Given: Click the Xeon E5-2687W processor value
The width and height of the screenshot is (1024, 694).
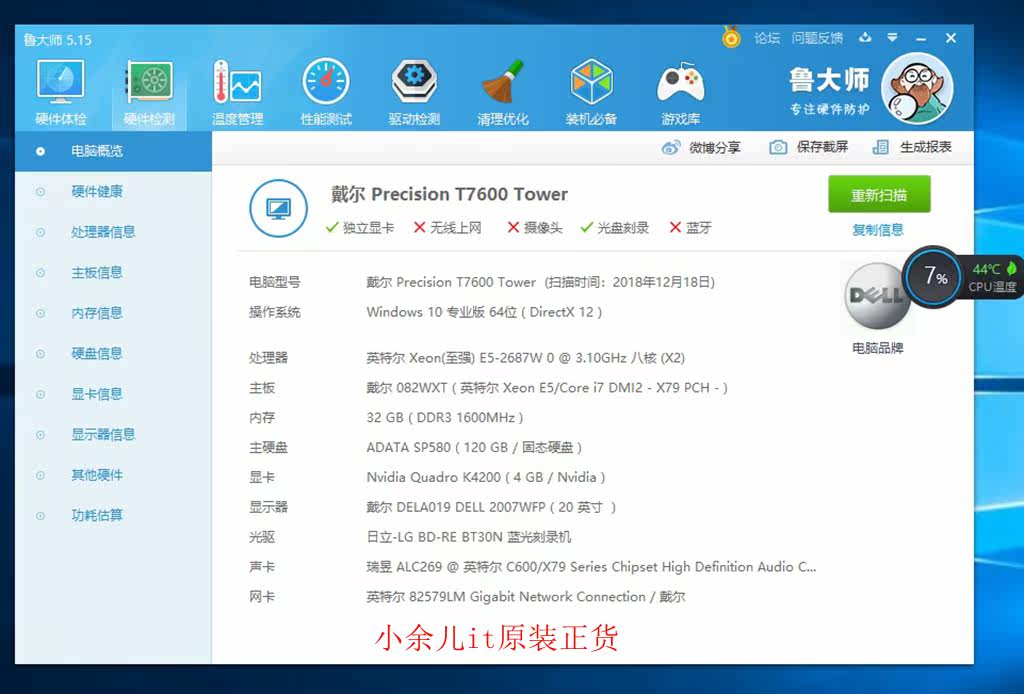Looking at the screenshot, I should click(526, 358).
